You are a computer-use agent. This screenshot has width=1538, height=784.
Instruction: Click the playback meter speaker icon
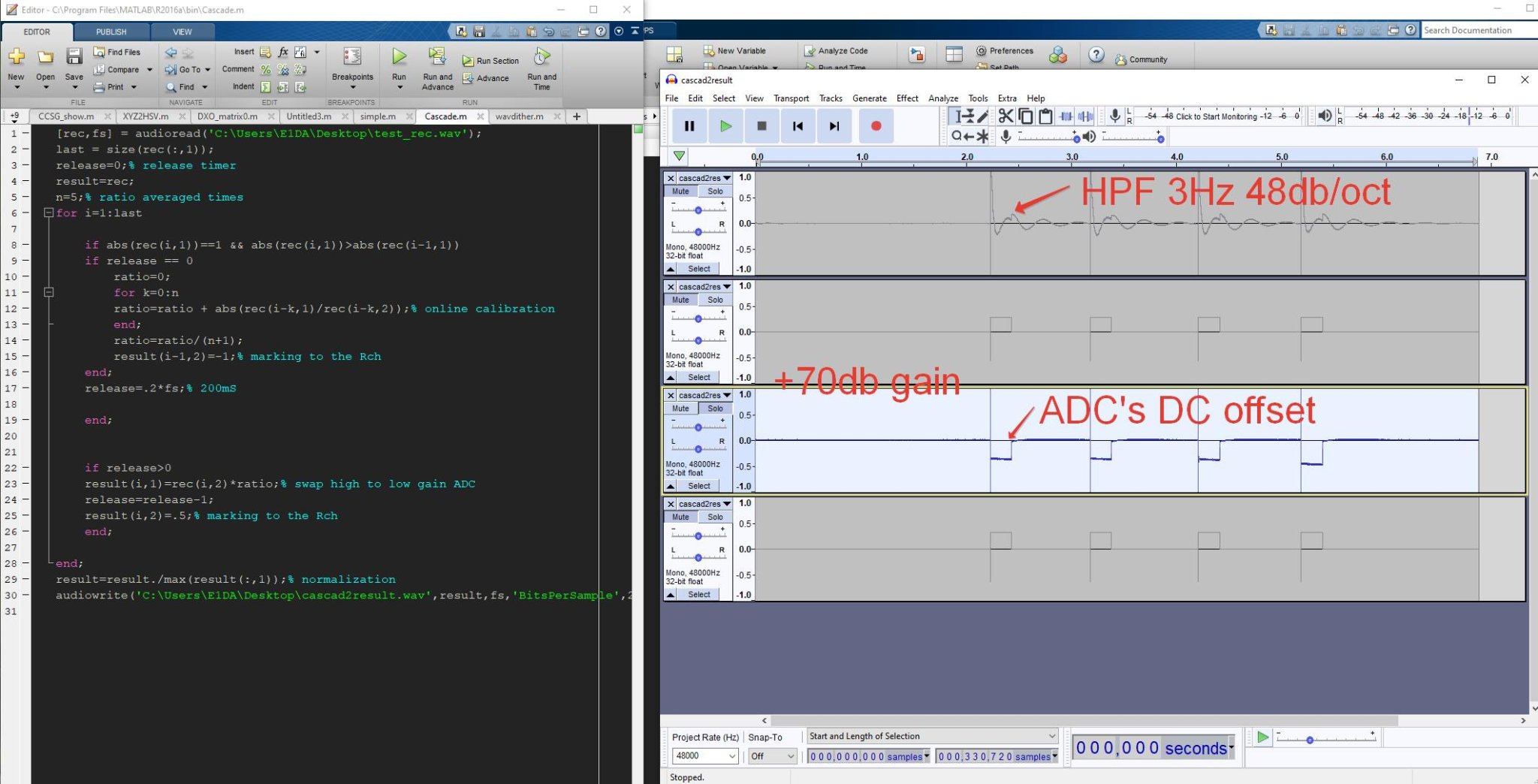coord(1325,115)
